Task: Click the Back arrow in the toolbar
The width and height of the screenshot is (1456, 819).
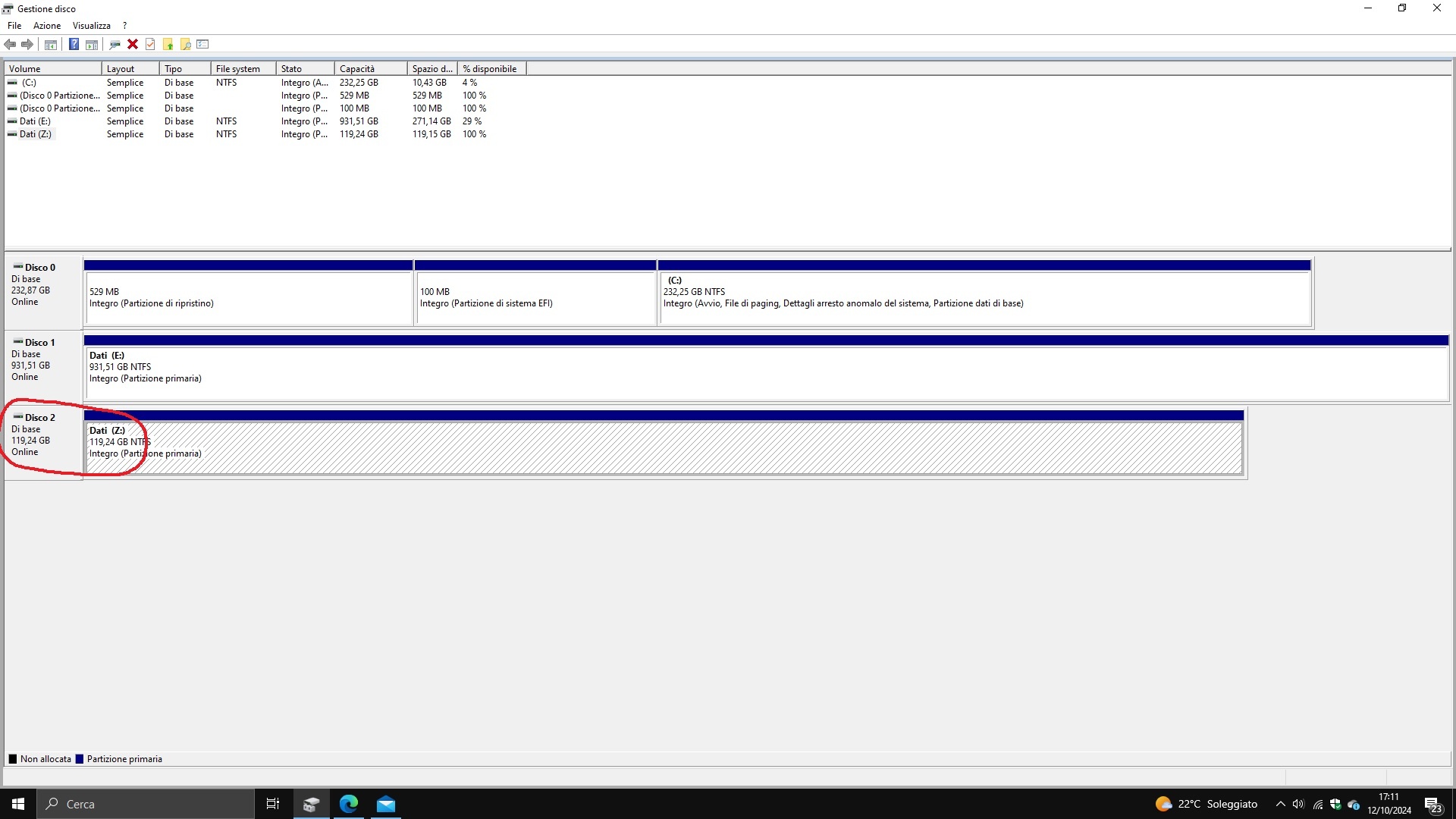Action: 10,44
